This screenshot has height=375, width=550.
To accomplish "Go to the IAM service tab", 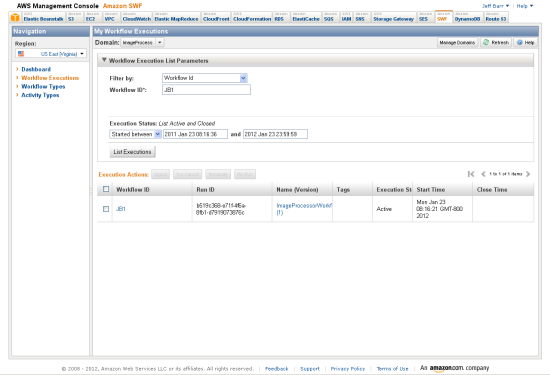I will [x=347, y=17].
